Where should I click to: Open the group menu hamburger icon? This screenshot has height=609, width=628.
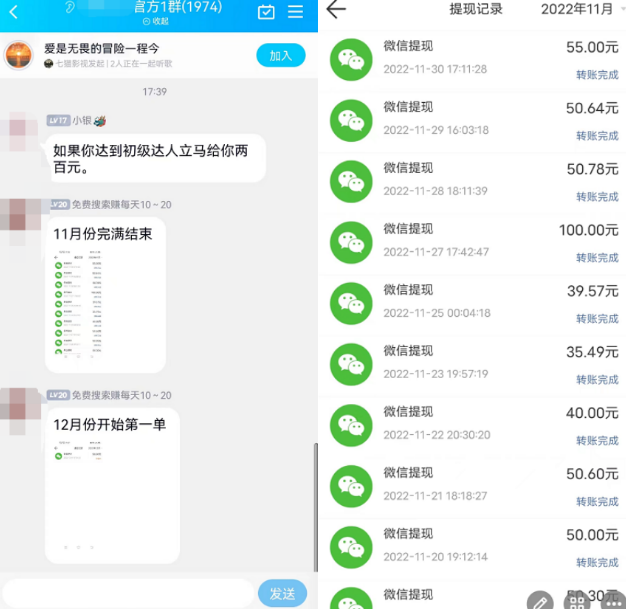[295, 12]
